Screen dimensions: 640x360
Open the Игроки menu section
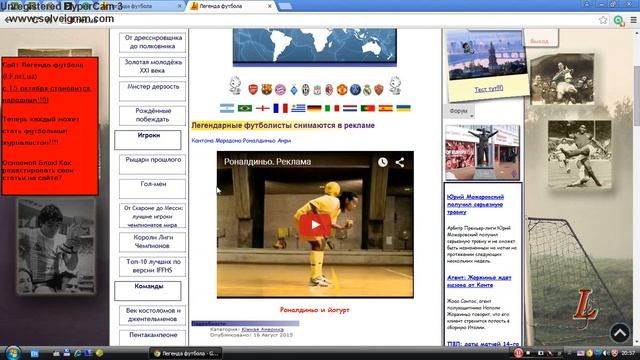[x=148, y=140]
